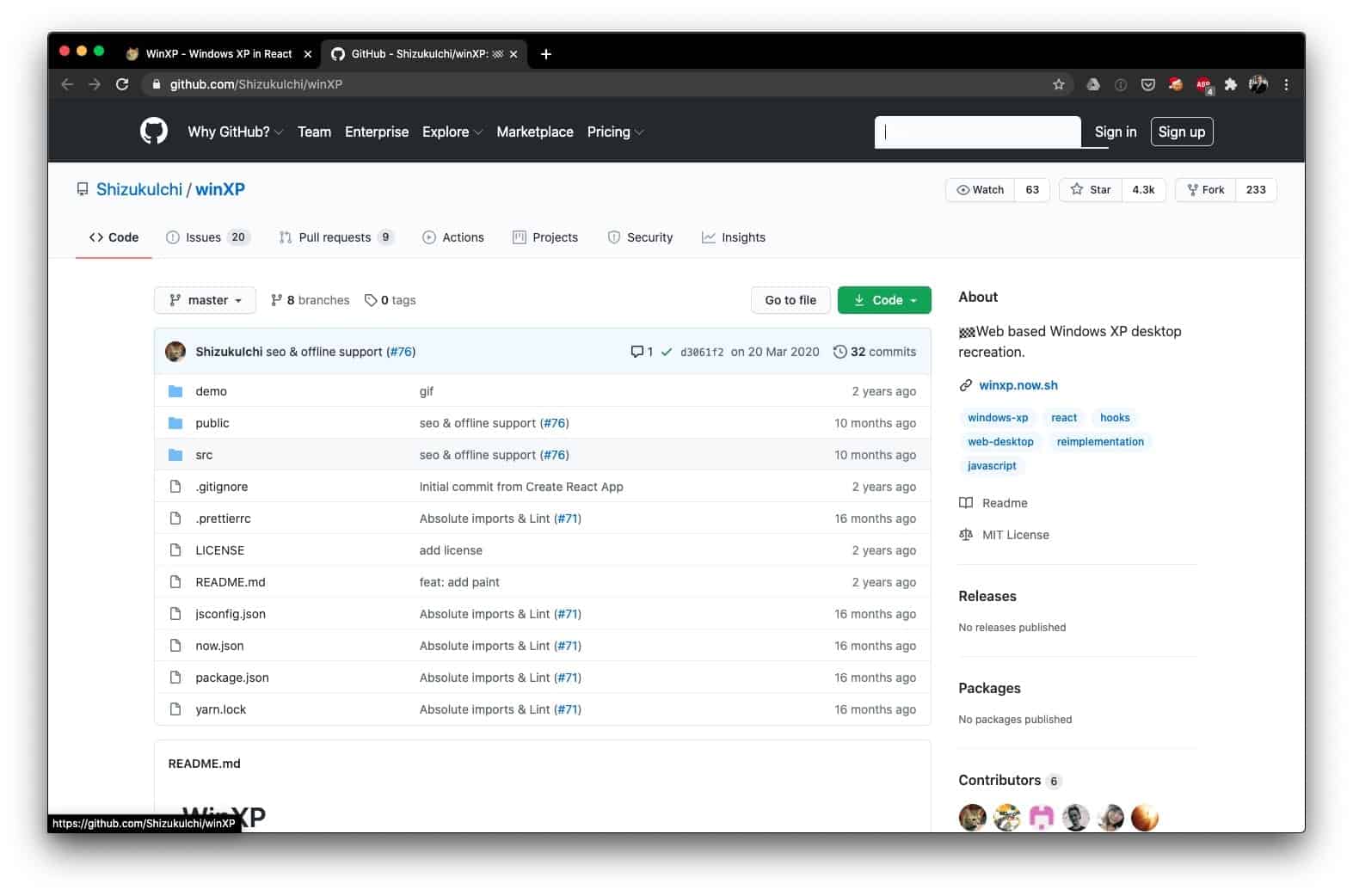The height and width of the screenshot is (896, 1353).
Task: Open the src folder
Action: tap(204, 455)
